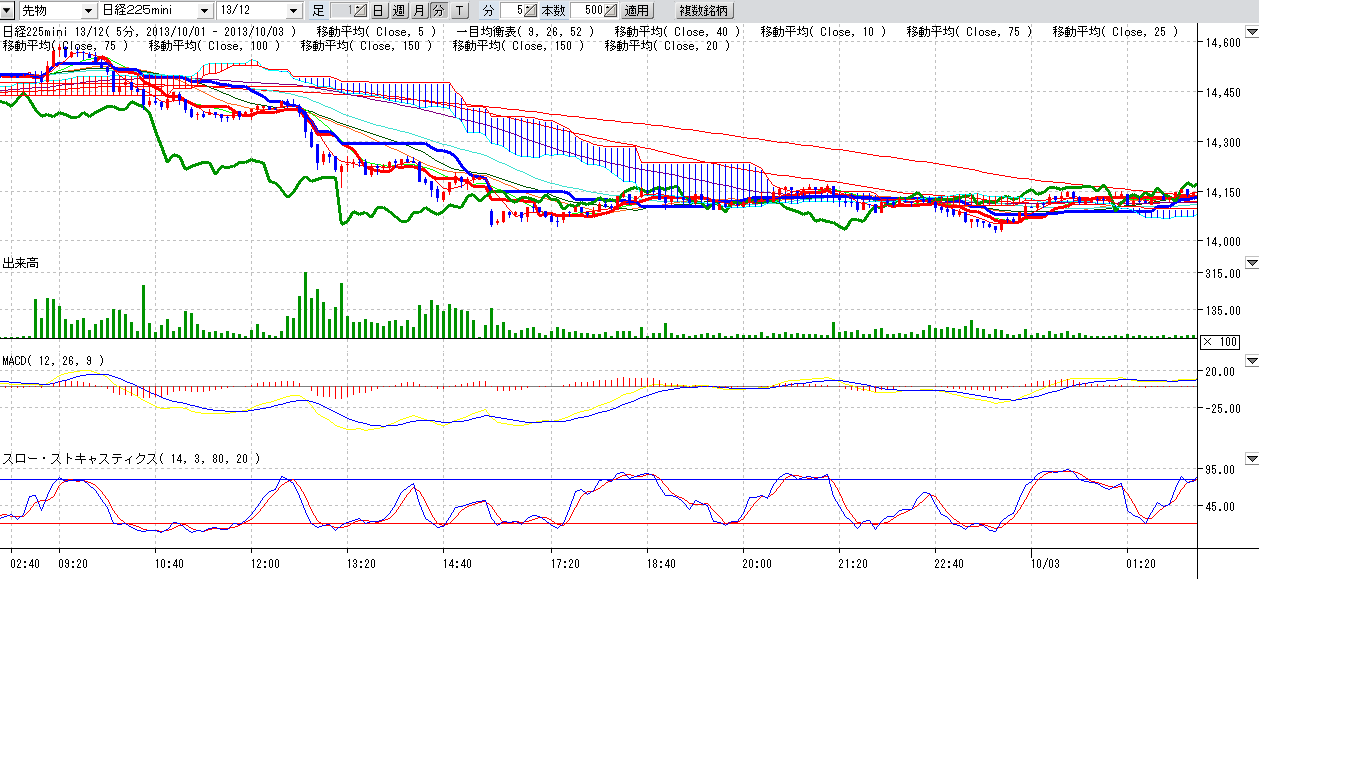The width and height of the screenshot is (1366, 768).
Task: Open the MACD panel menu arrow
Action: click(1252, 360)
